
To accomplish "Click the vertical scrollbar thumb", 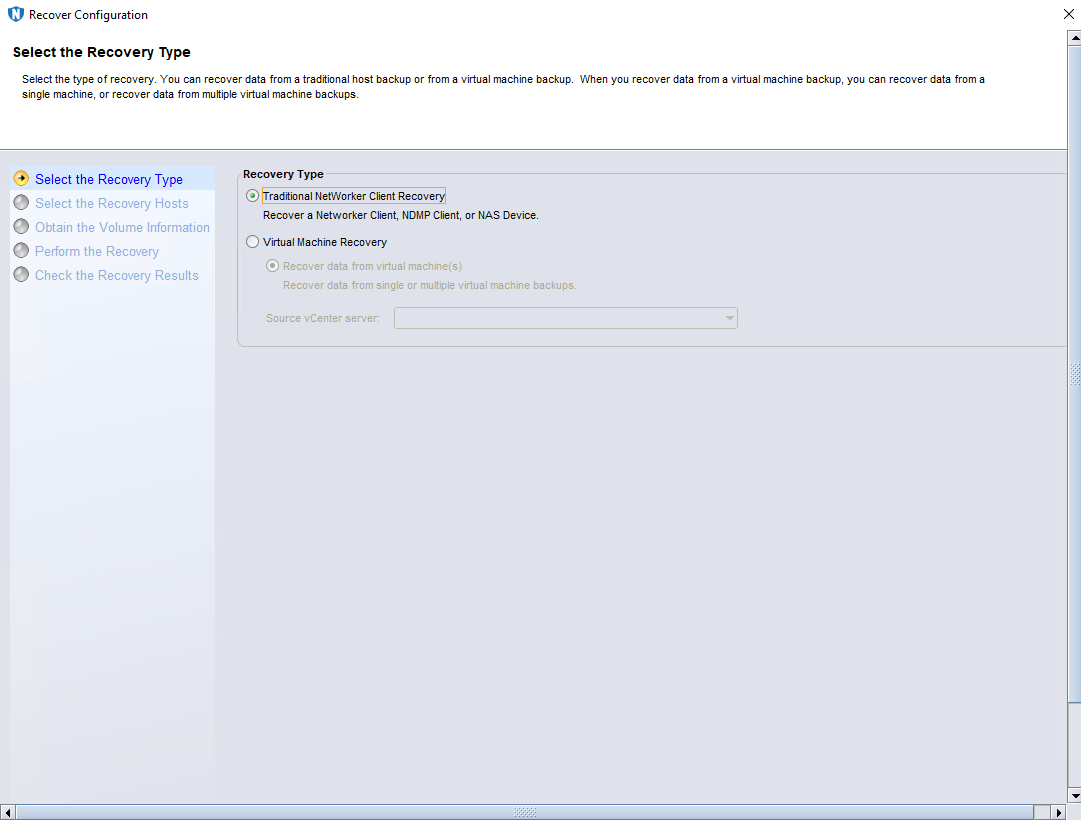I will 1074,374.
